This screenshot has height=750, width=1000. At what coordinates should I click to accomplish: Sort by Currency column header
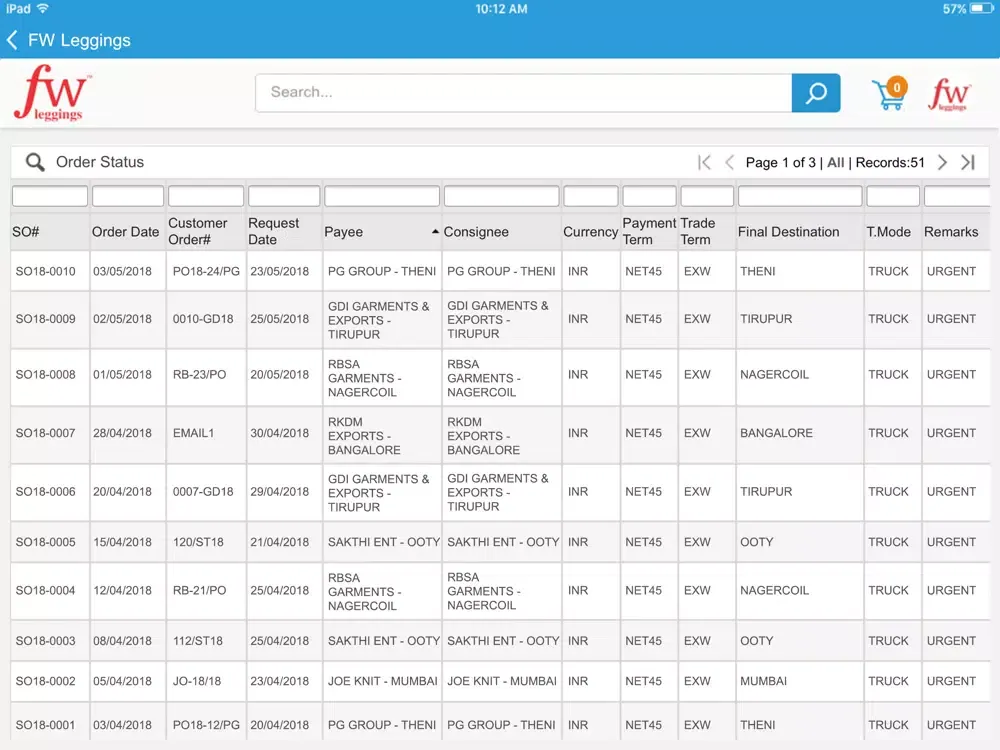point(590,232)
